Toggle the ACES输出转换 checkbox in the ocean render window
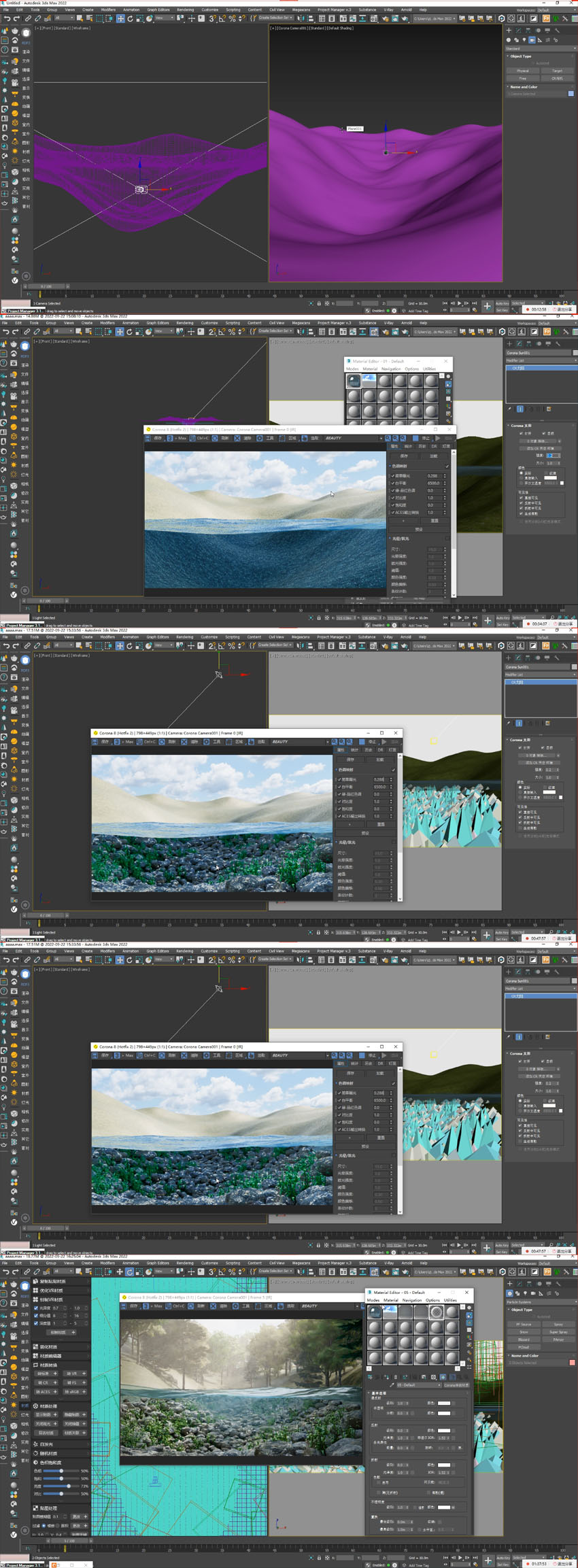The height and width of the screenshot is (1568, 578). point(393,513)
